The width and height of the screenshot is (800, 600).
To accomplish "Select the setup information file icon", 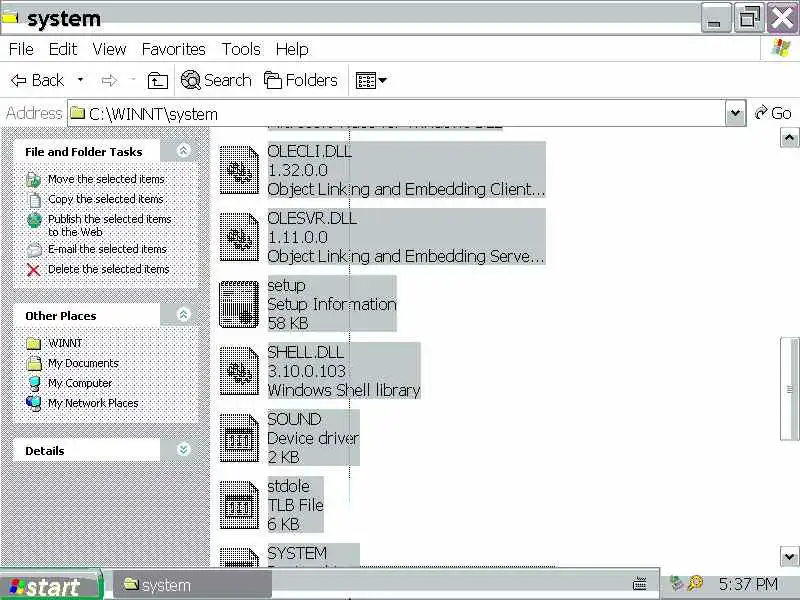I will [x=239, y=304].
